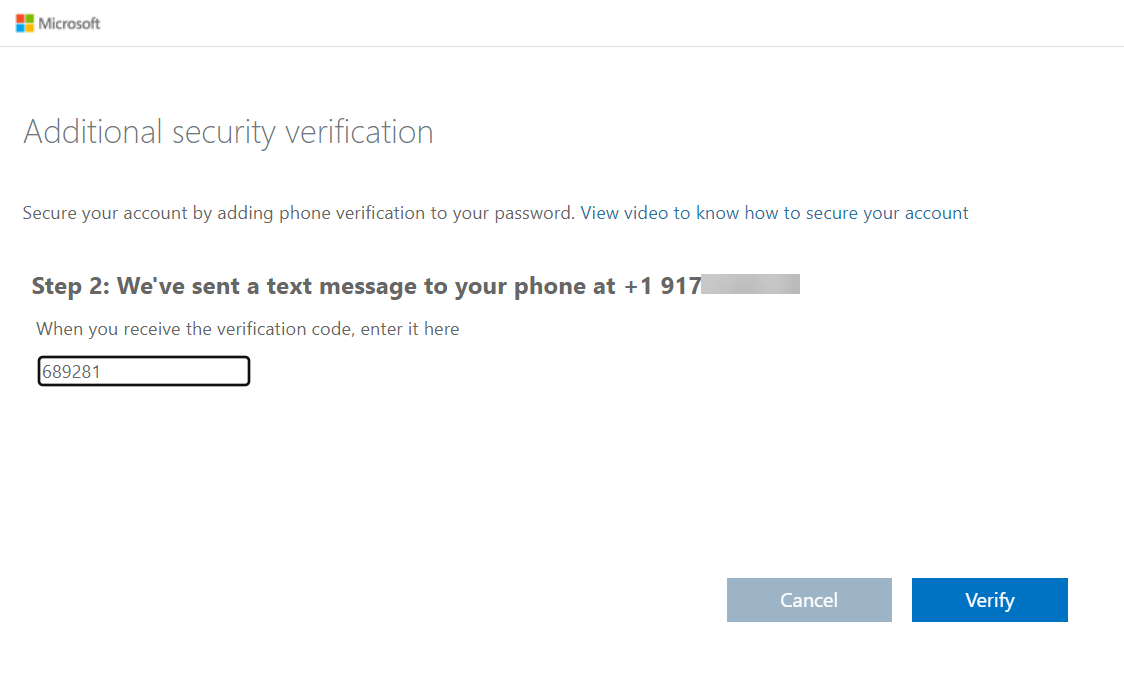Click the blue link ending in 'your account'

(774, 212)
